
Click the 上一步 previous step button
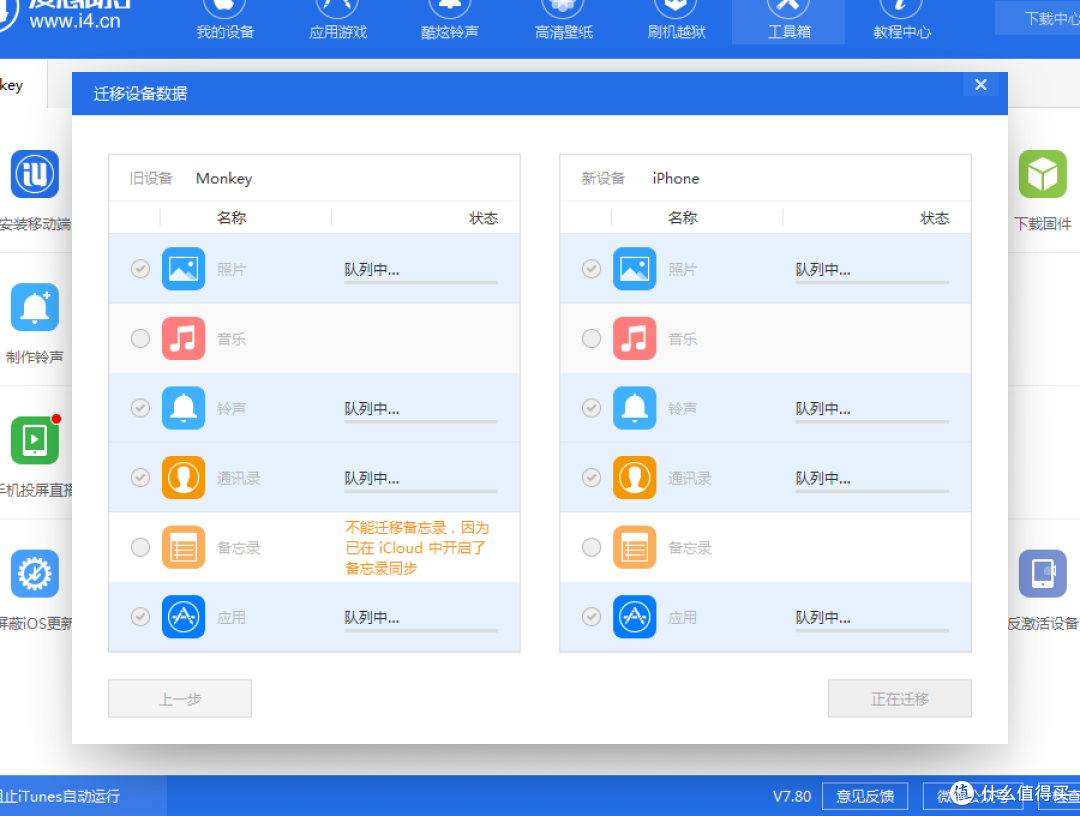[180, 699]
